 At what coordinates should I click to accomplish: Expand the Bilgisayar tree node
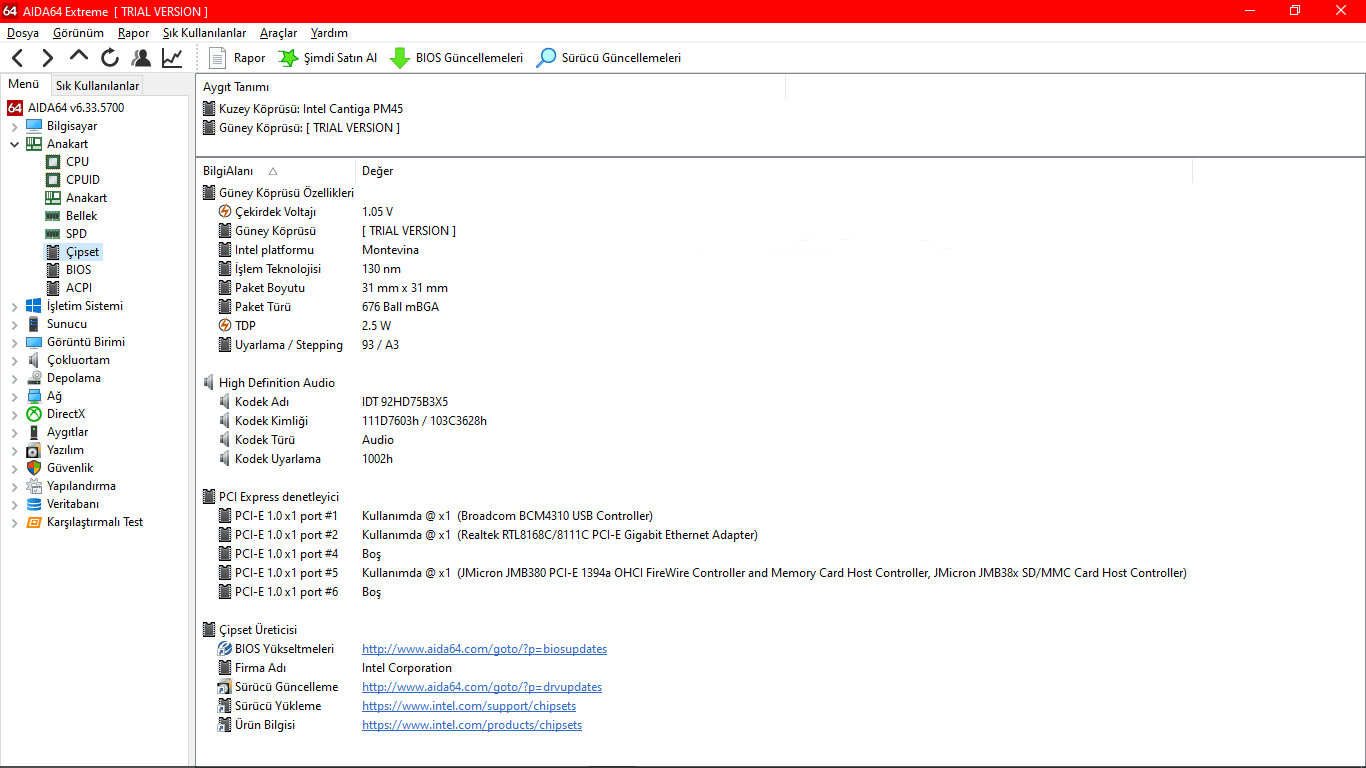tap(14, 126)
